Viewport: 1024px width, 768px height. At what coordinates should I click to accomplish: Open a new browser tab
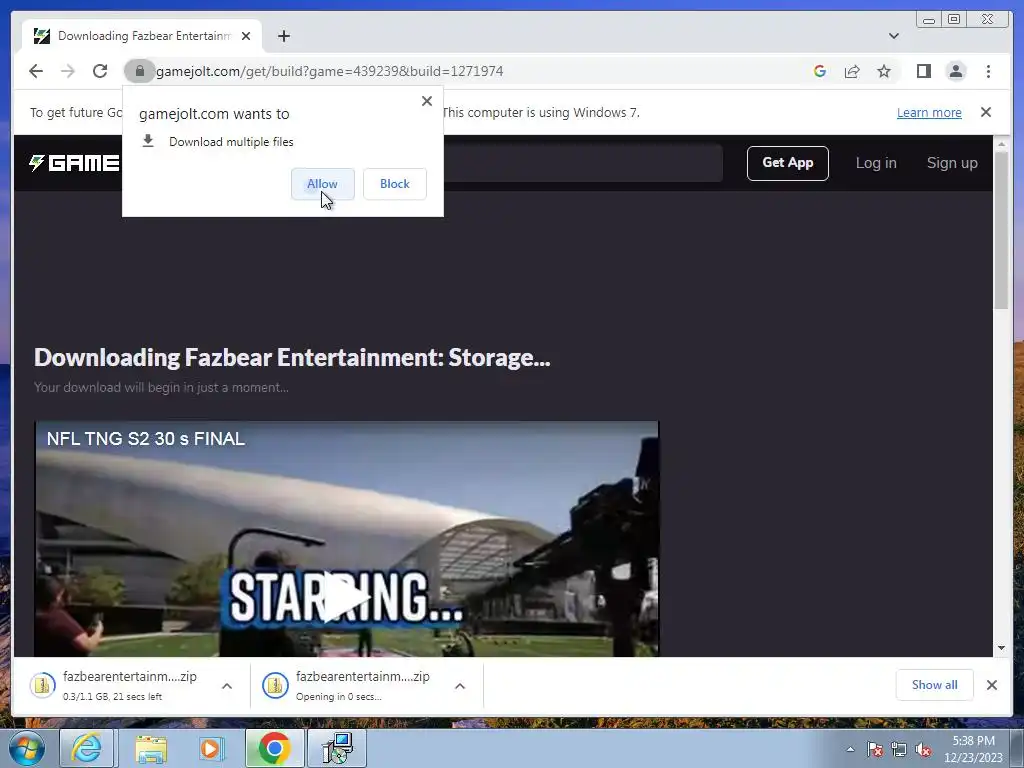[283, 36]
